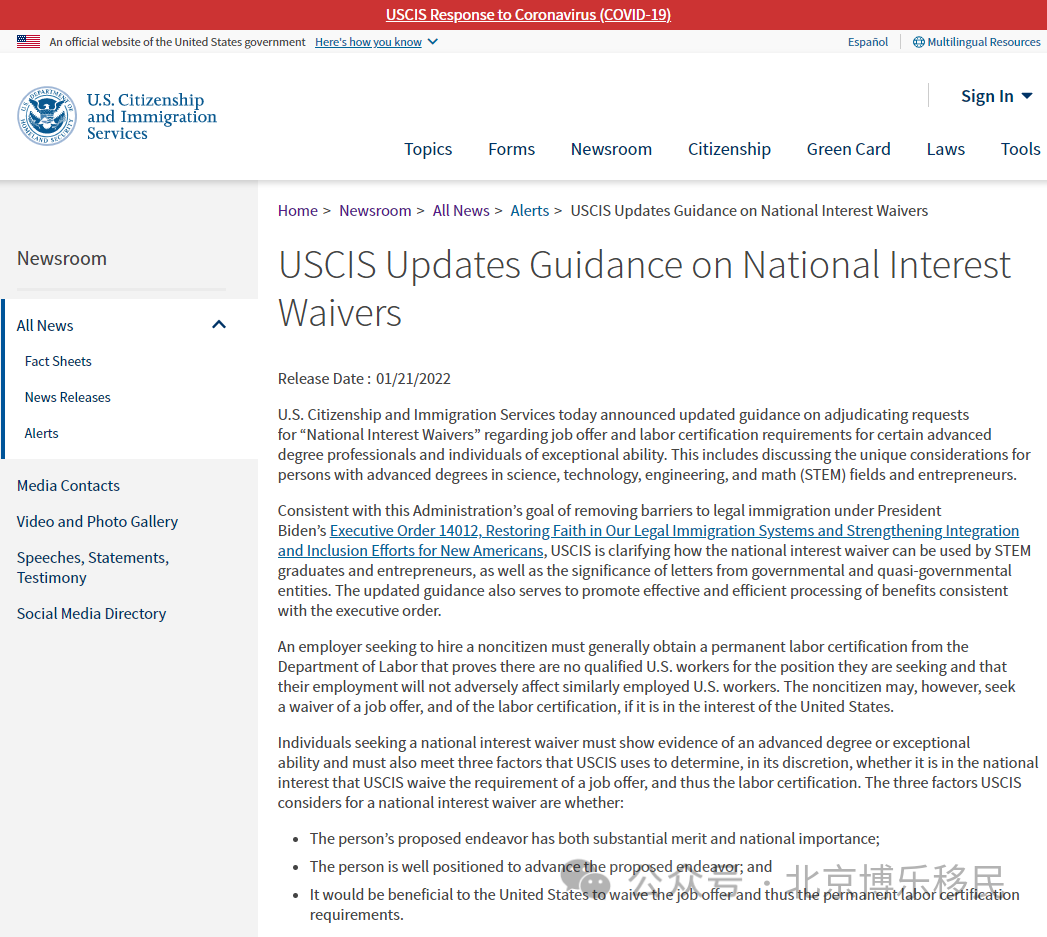Open Social Media Directory

click(91, 614)
